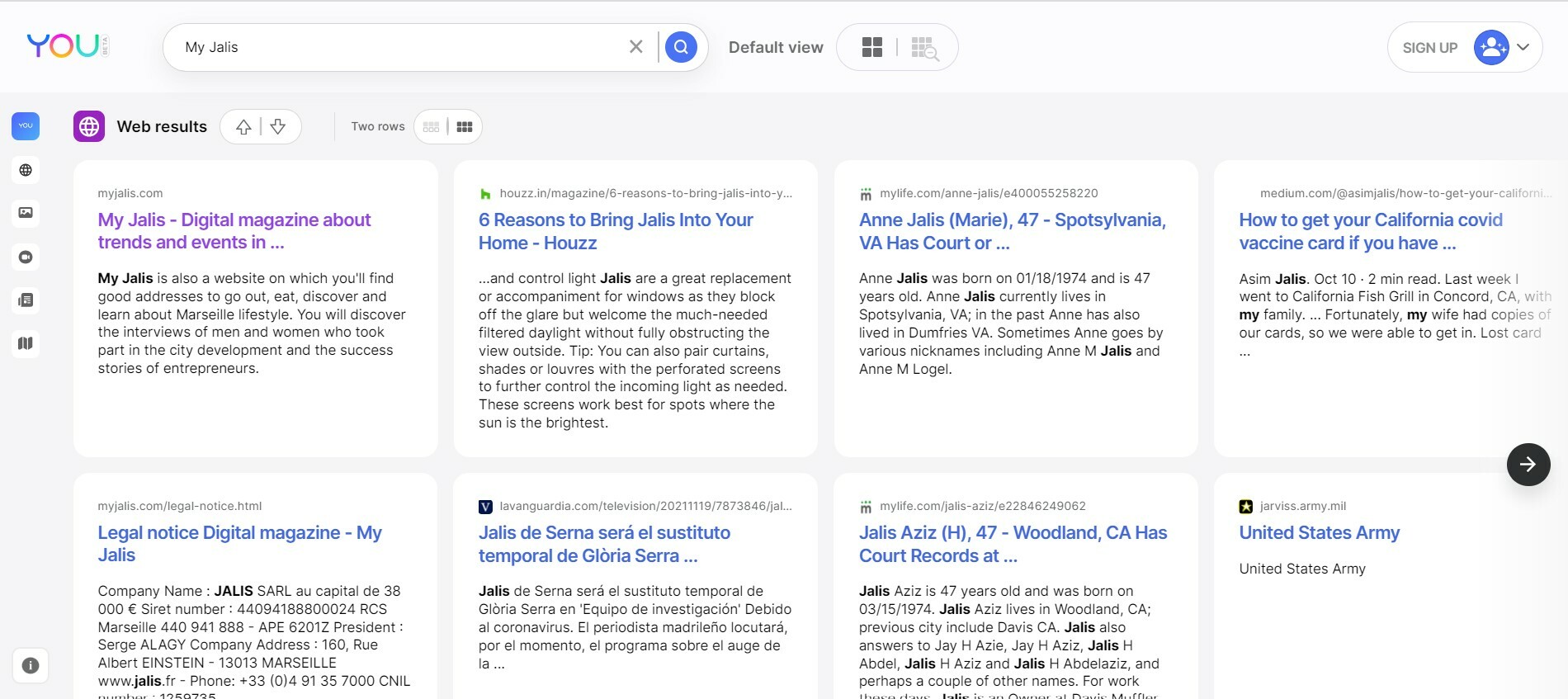Expand the account dropdown chevron
Screen dimensions: 1568x699
[1523, 47]
